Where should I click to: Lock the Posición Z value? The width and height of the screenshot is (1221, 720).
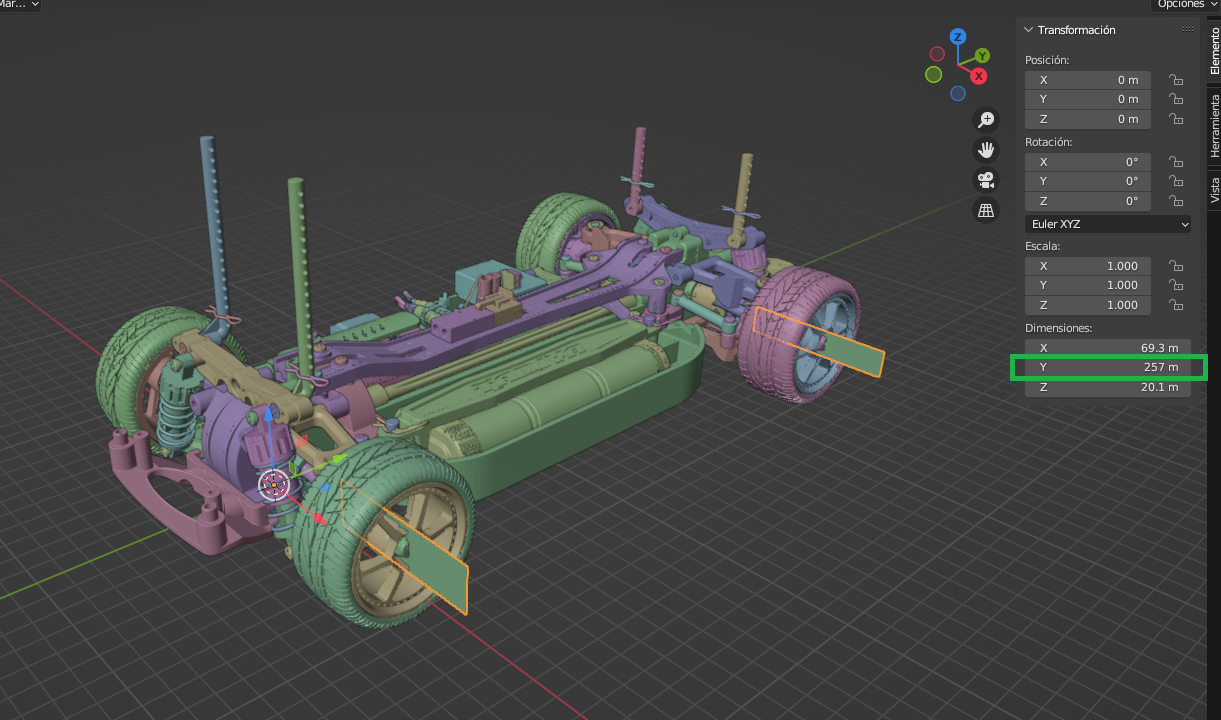tap(1177, 119)
